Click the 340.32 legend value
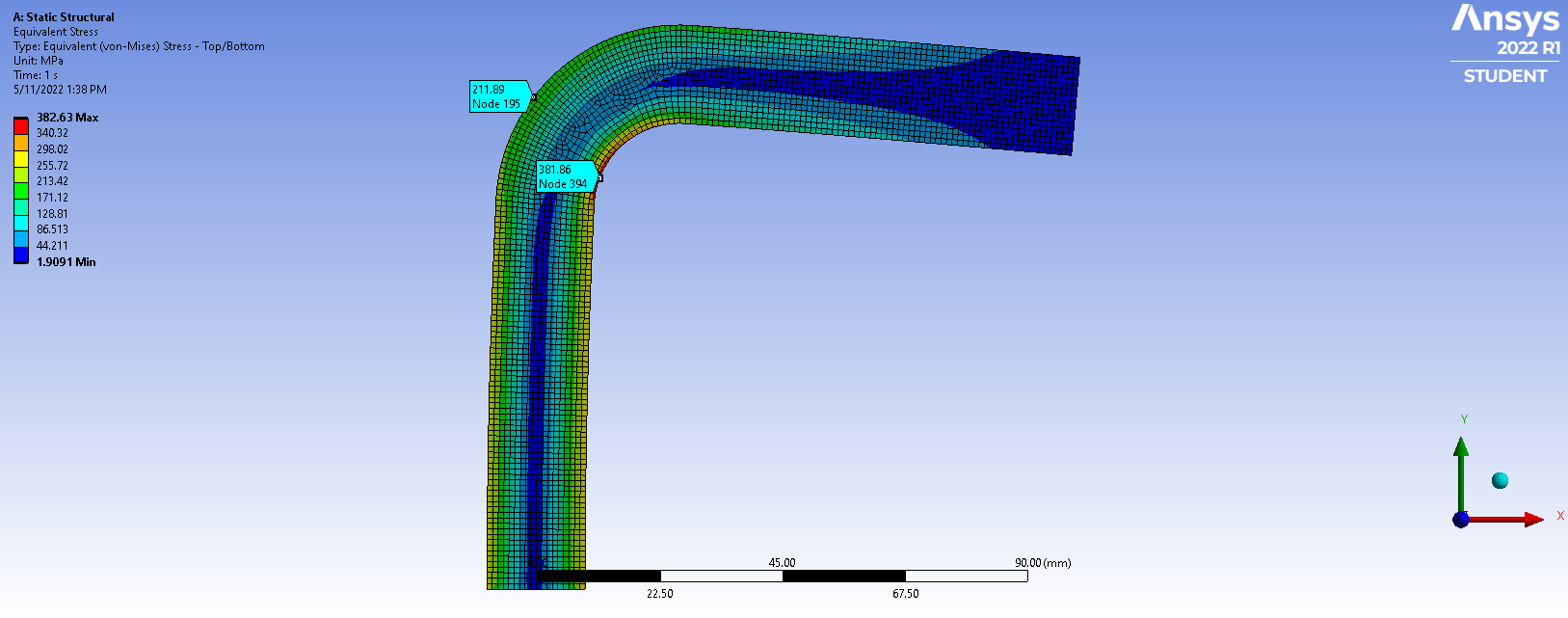Viewport: 1568px width, 618px height. click(52, 133)
